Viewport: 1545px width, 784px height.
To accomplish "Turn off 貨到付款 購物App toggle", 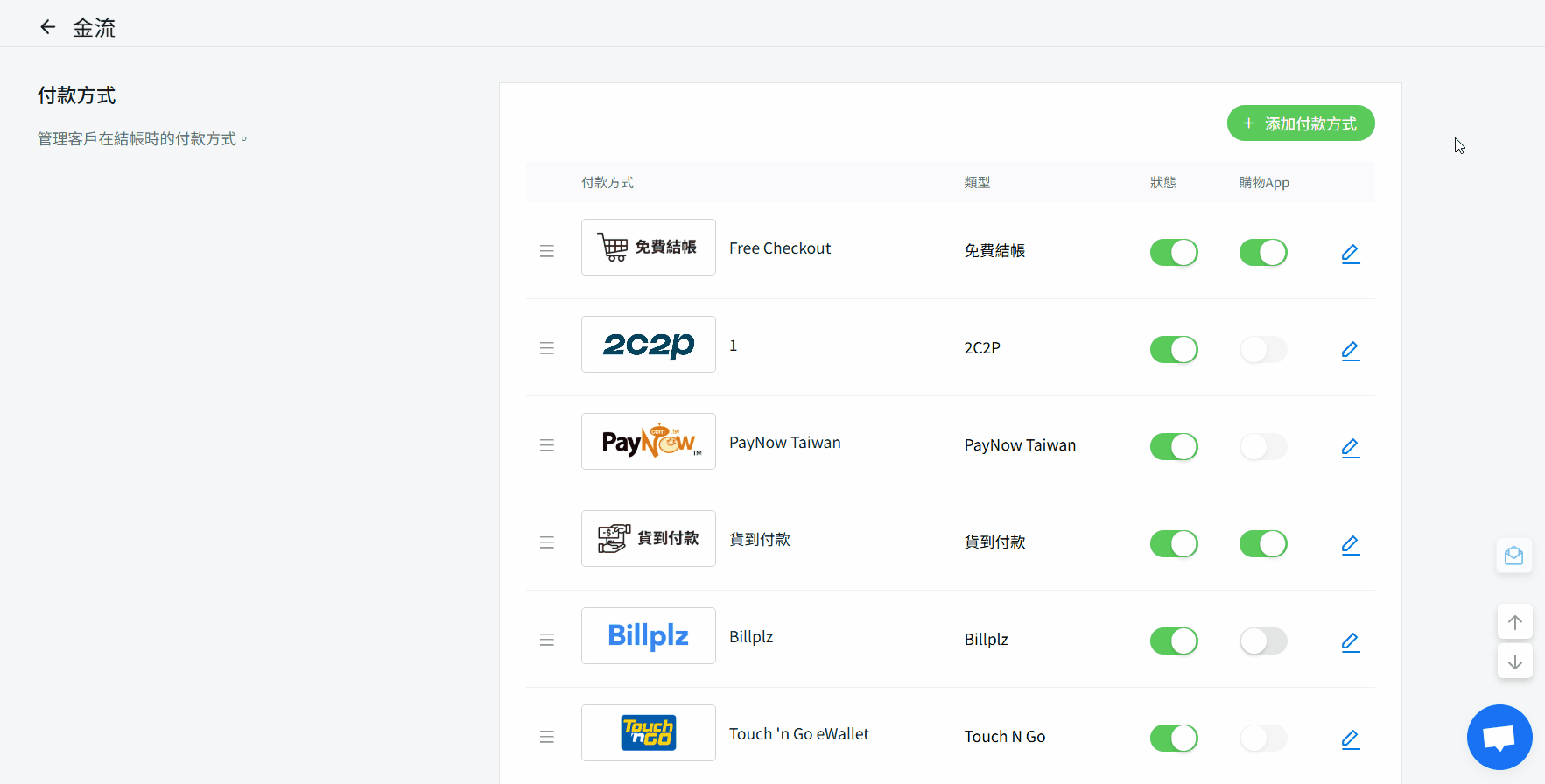I will point(1262,544).
